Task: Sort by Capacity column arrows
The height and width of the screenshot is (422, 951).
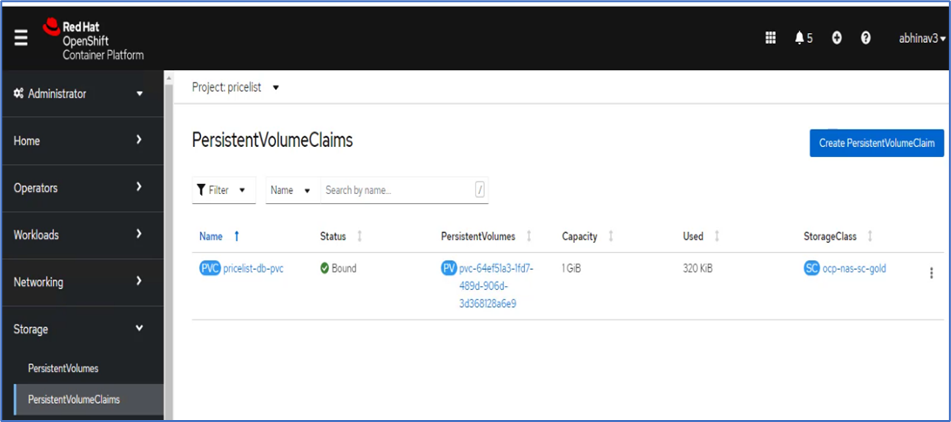Action: point(610,237)
